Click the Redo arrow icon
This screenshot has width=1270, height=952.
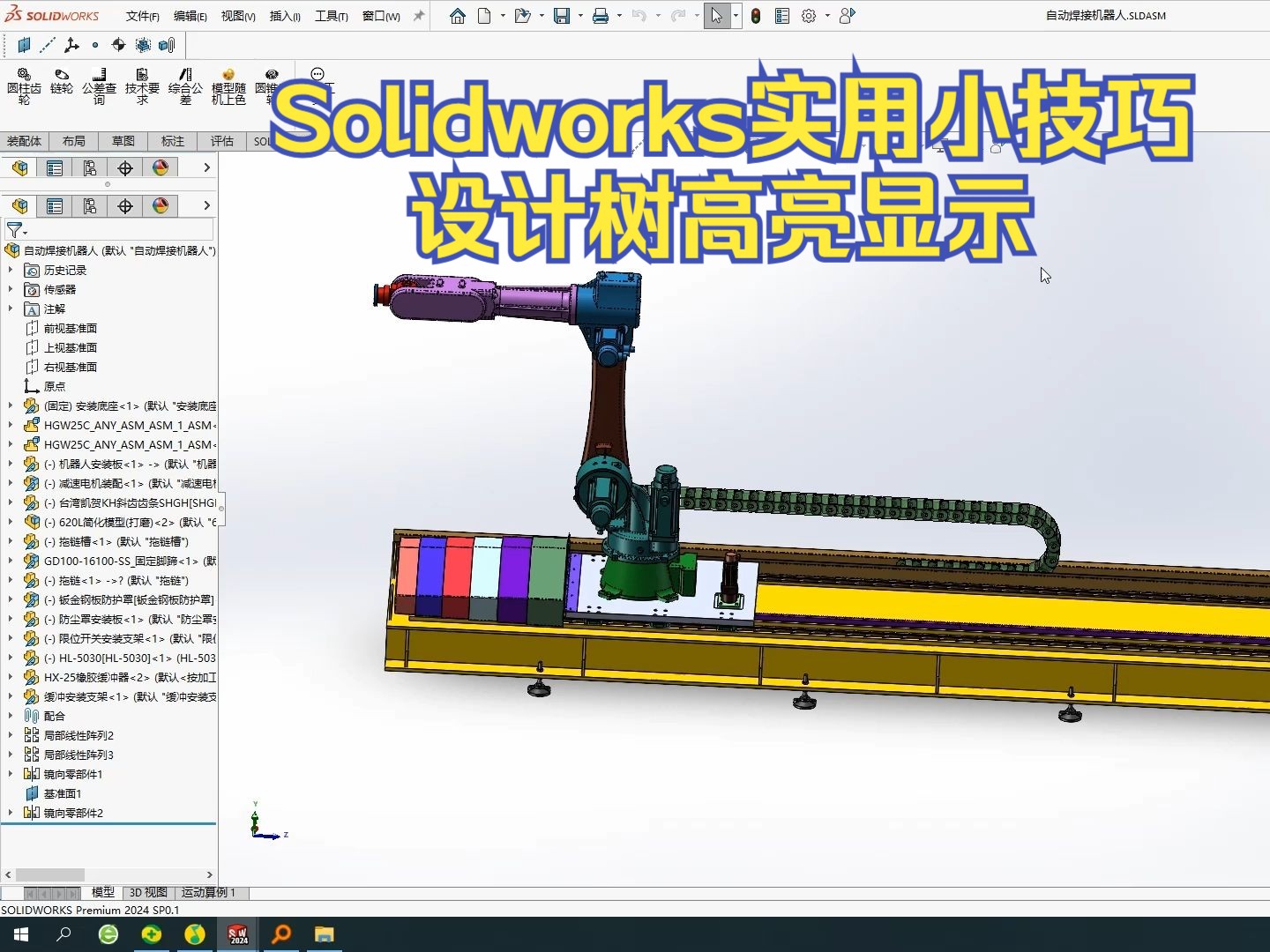677,16
